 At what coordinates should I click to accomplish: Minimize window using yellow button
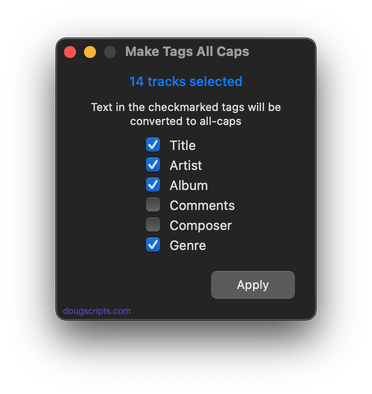tap(90, 52)
